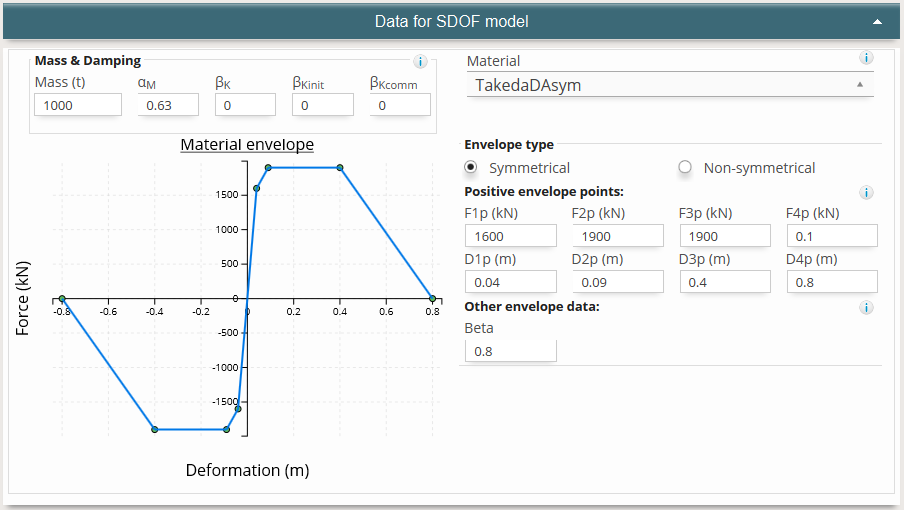Show info for Other envelope data

point(867,307)
